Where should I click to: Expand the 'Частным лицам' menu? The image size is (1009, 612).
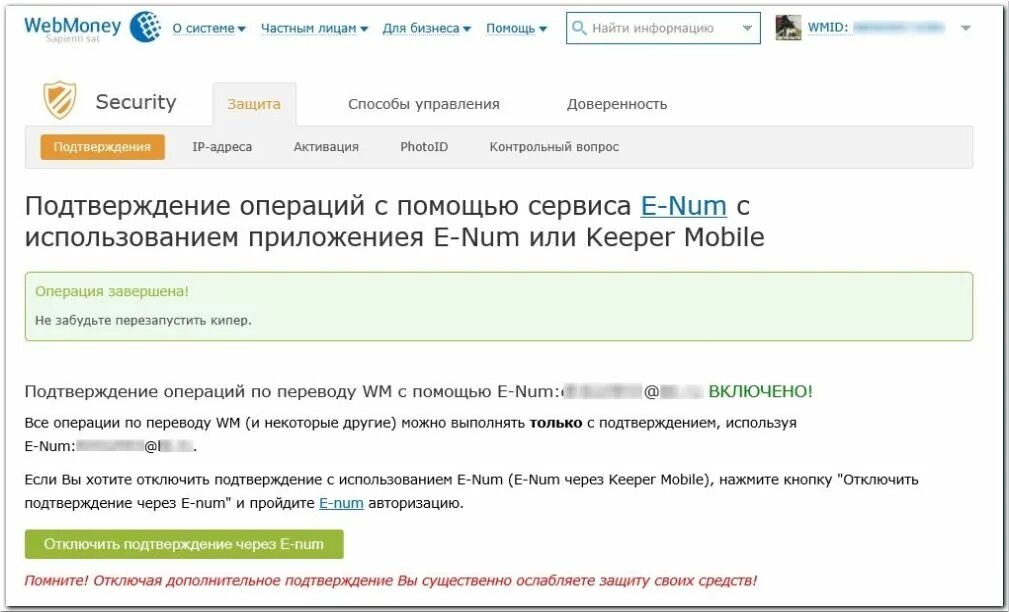(314, 28)
